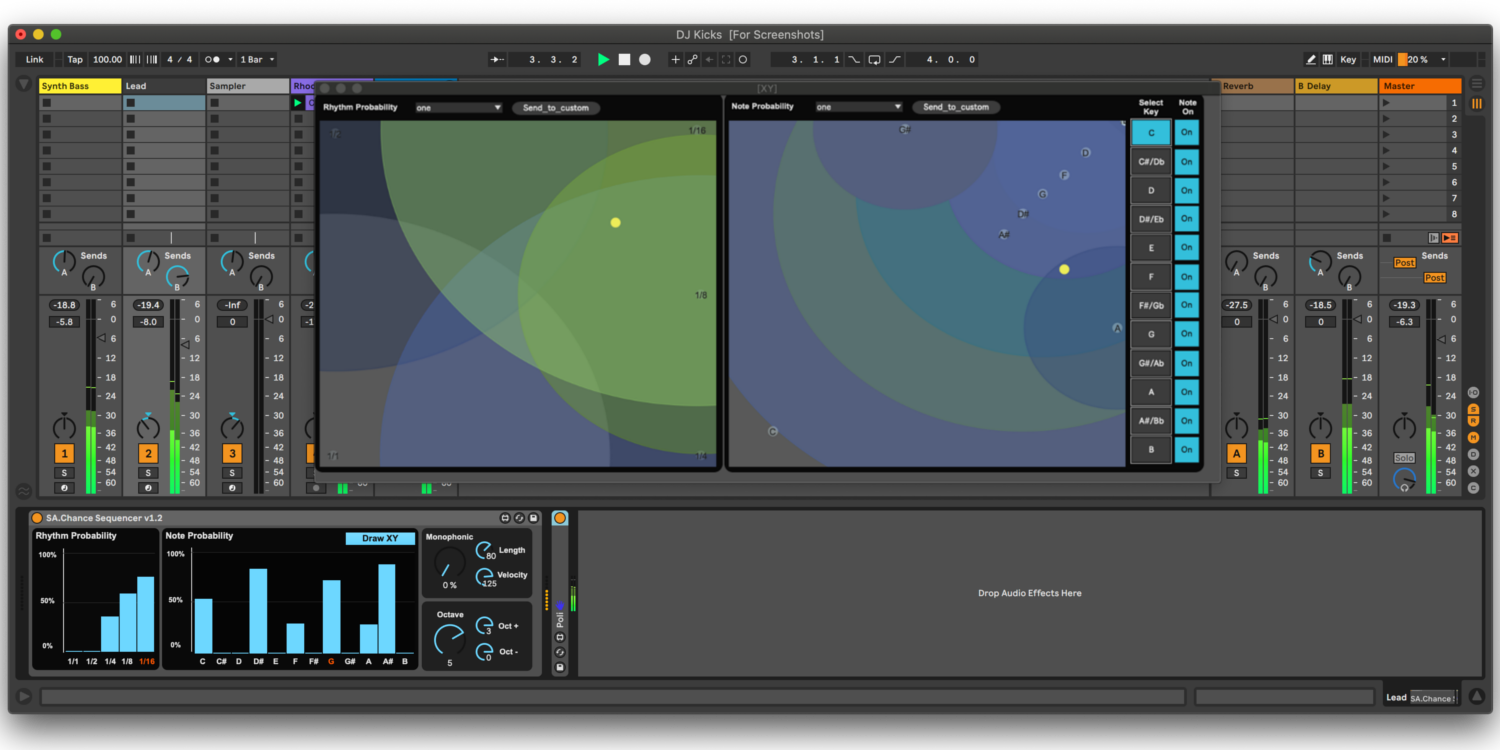Select the Synth Bass track header
1500x750 pixels.
(80, 86)
